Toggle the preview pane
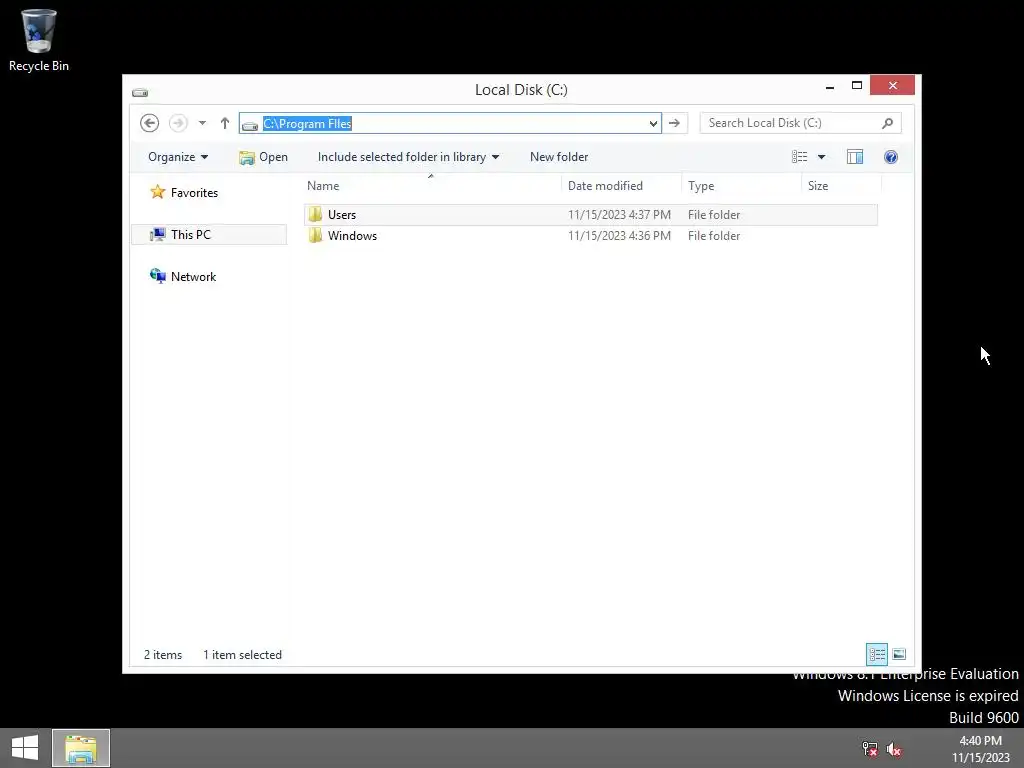Viewport: 1024px width, 768px height. tap(855, 157)
